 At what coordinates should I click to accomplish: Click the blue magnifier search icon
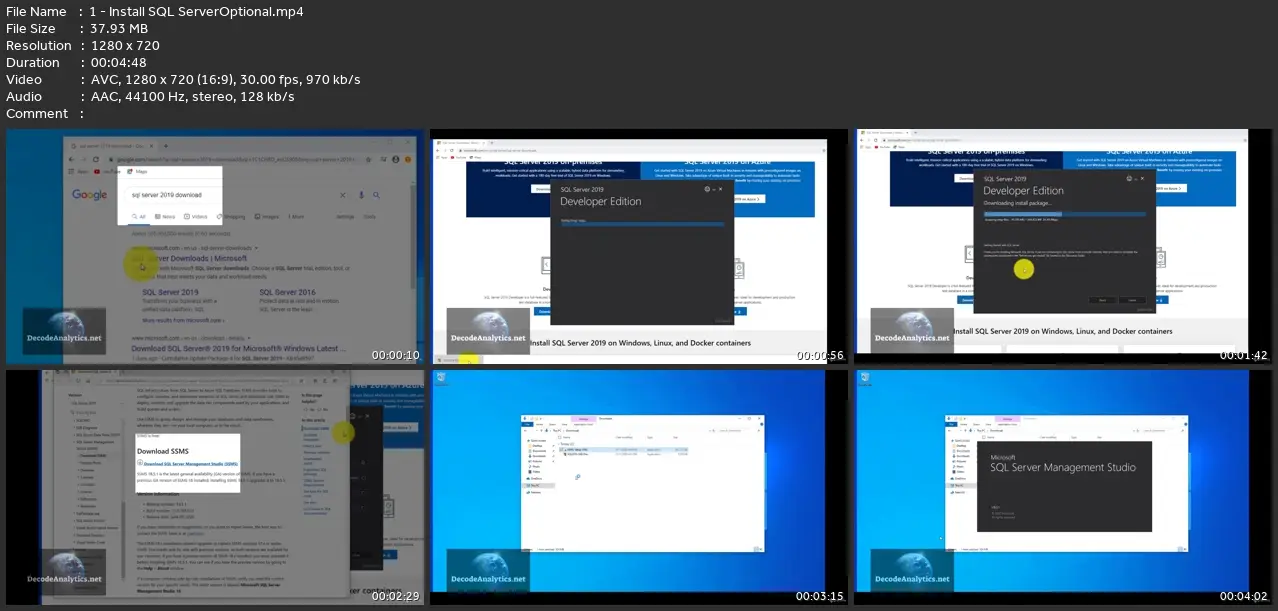376,195
